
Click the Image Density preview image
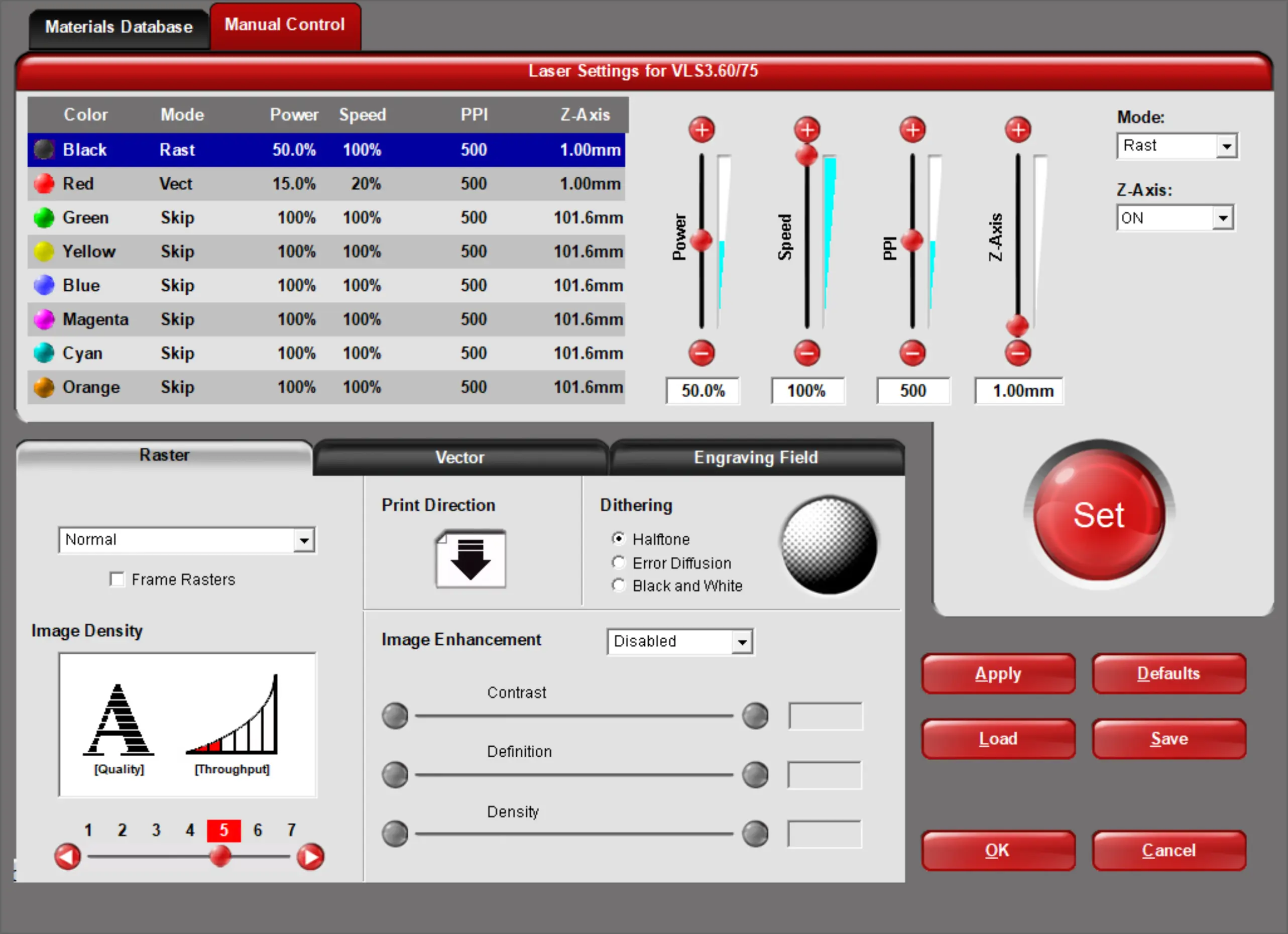pyautogui.click(x=187, y=725)
